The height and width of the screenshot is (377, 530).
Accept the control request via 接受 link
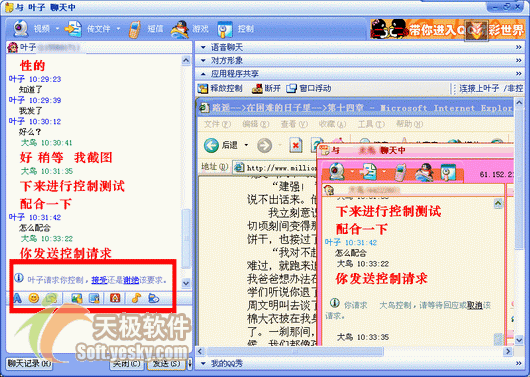point(99,280)
